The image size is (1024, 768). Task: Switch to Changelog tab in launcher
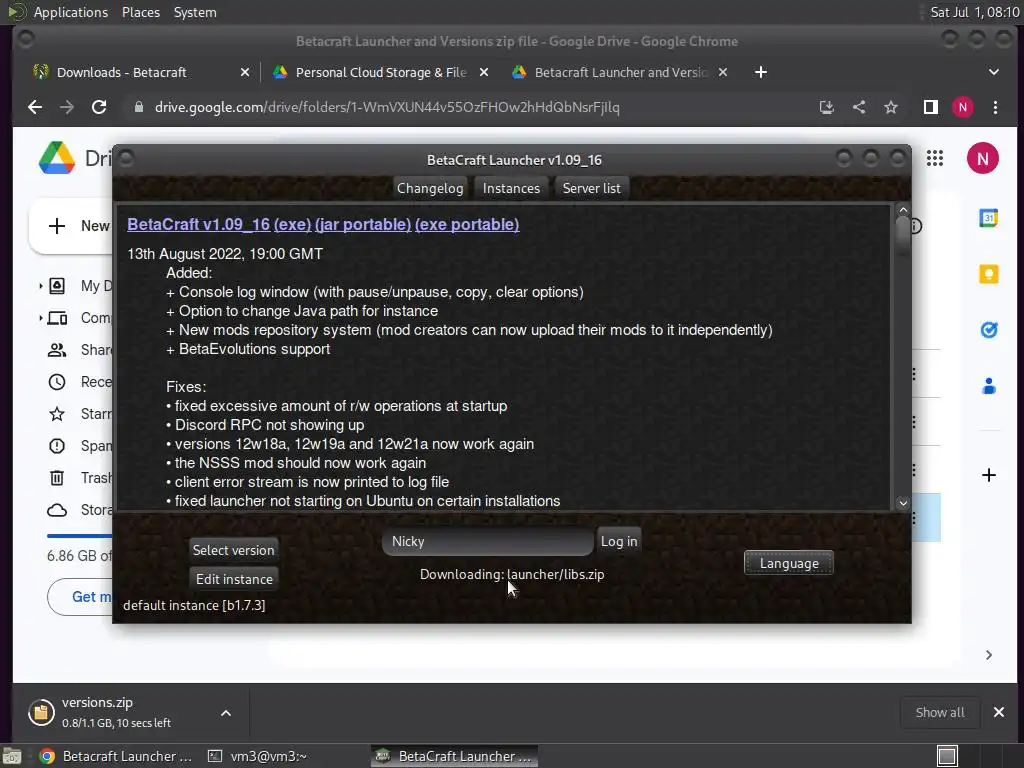(430, 188)
